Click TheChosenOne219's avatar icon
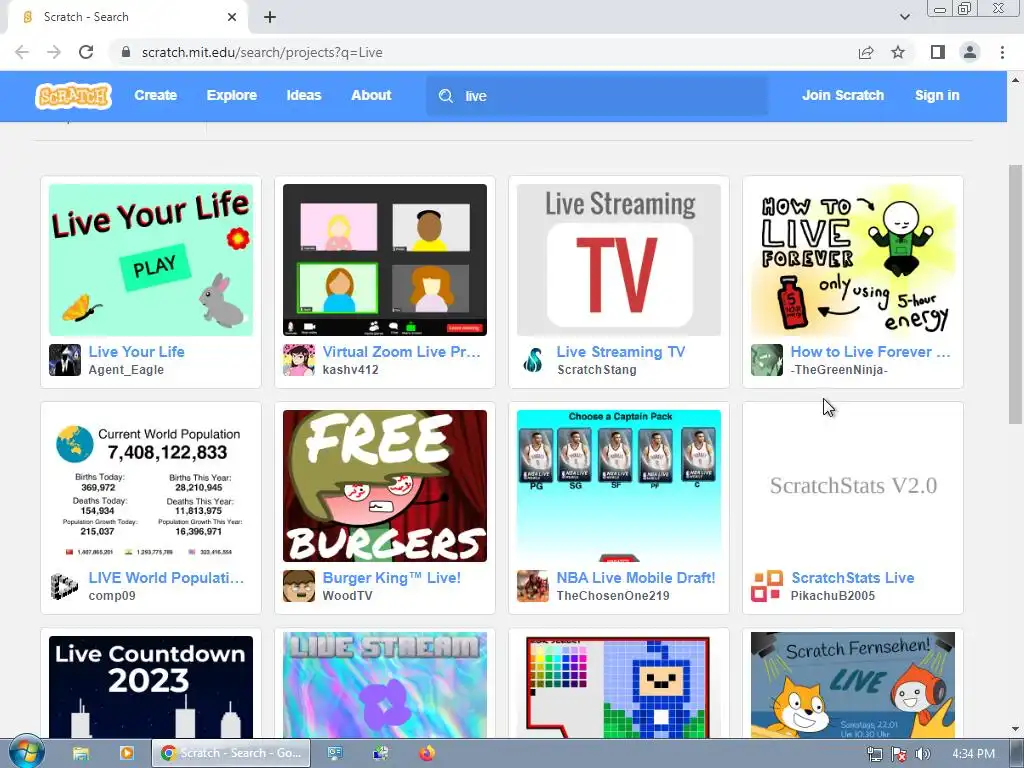Screen dimensions: 1024x768 (533, 586)
